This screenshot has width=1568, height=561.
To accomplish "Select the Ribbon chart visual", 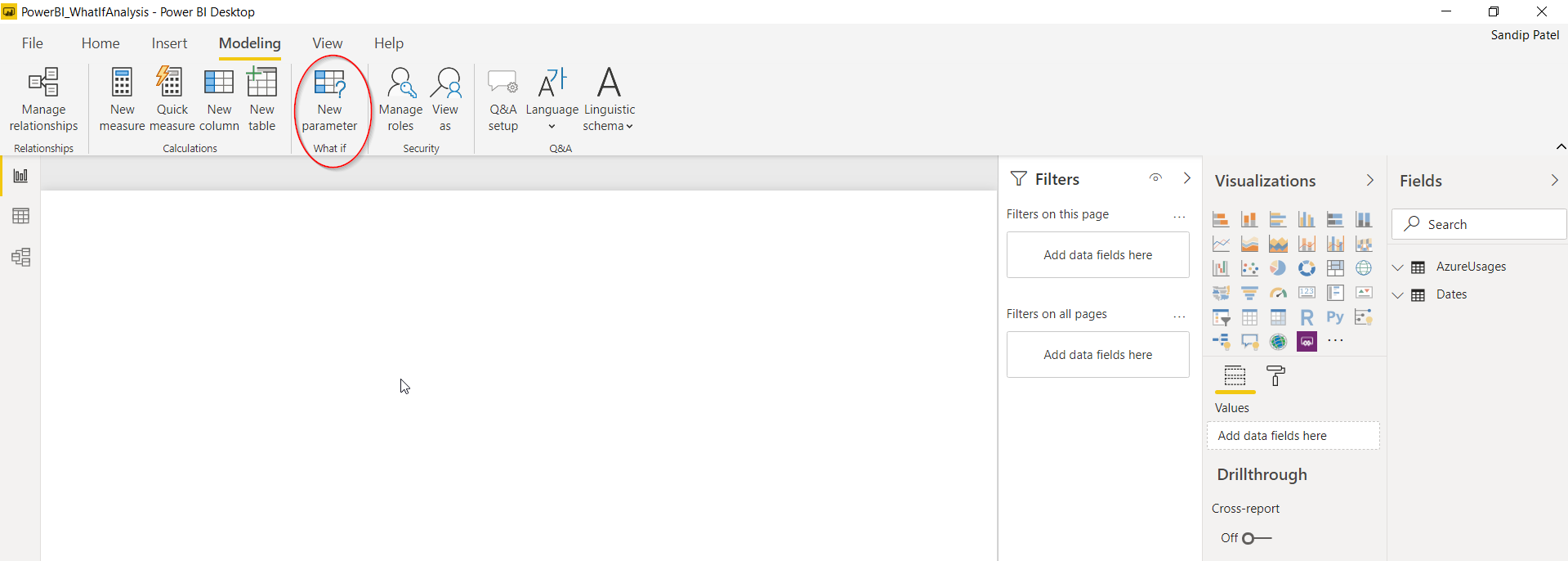I will [x=1364, y=244].
